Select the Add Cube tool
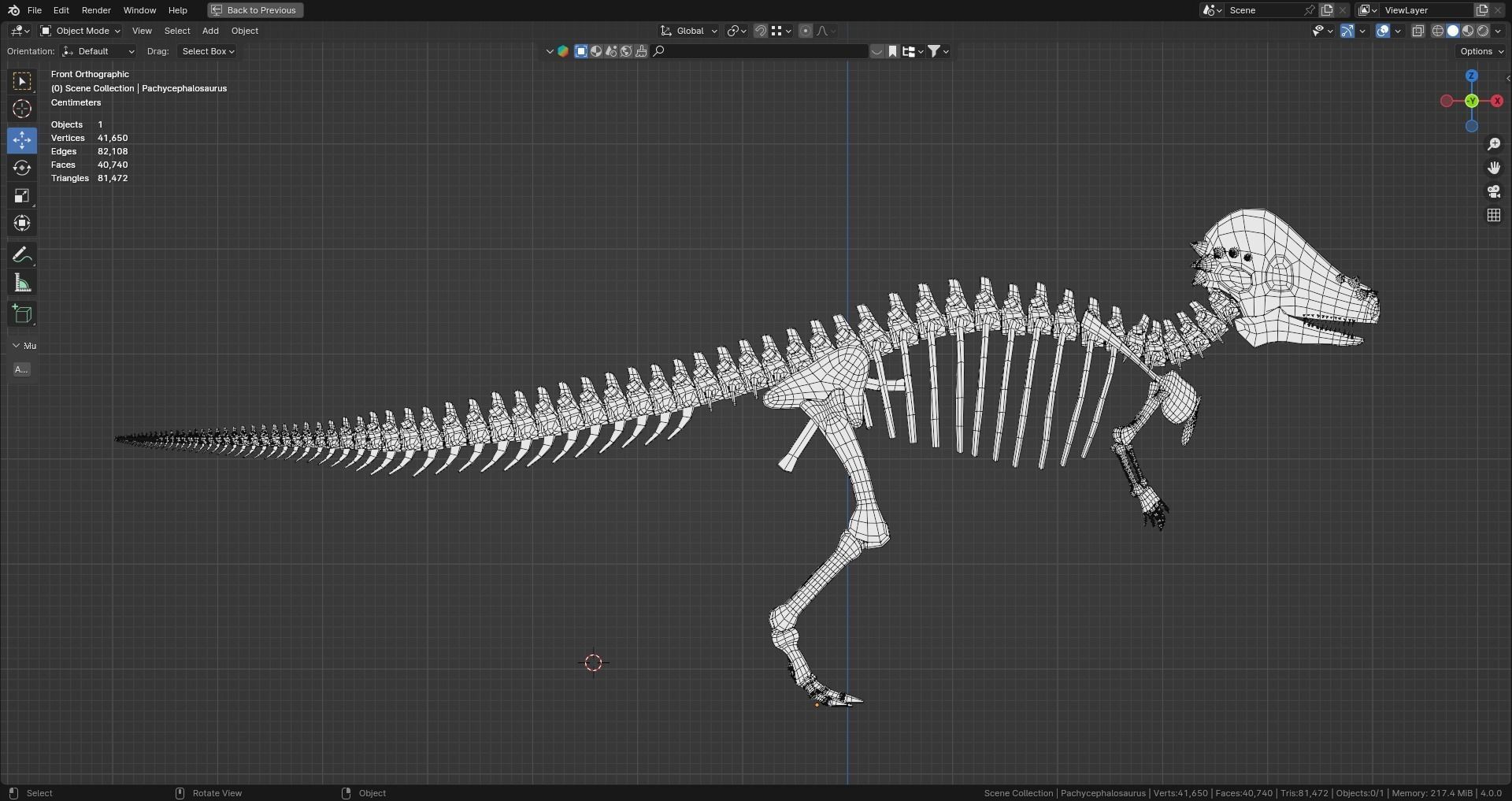 pyautogui.click(x=22, y=314)
